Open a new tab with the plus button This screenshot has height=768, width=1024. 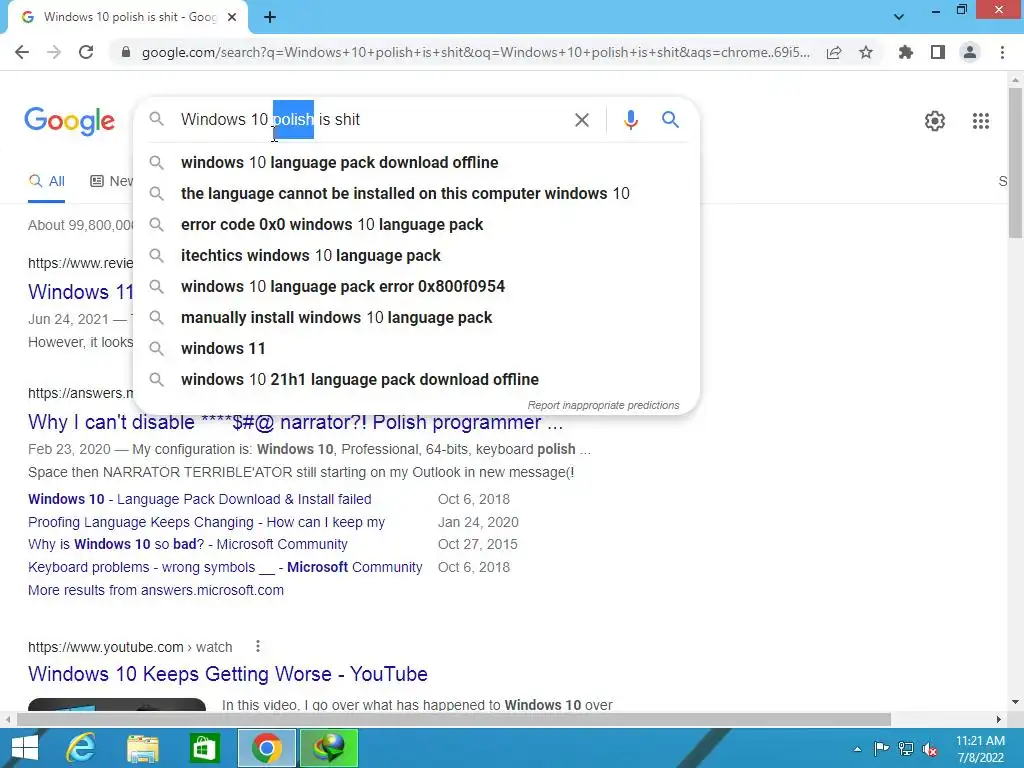(x=270, y=18)
